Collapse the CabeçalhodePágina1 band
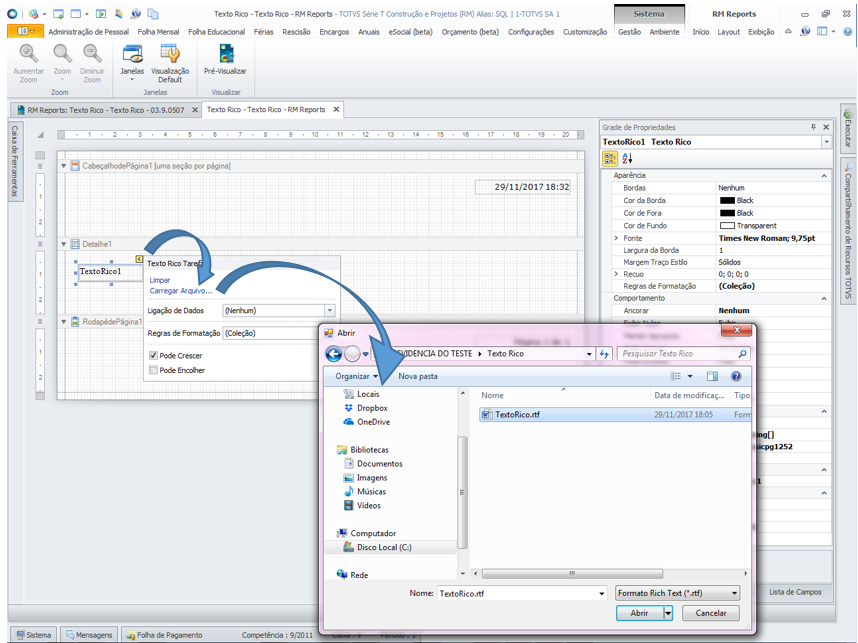 coord(63,166)
